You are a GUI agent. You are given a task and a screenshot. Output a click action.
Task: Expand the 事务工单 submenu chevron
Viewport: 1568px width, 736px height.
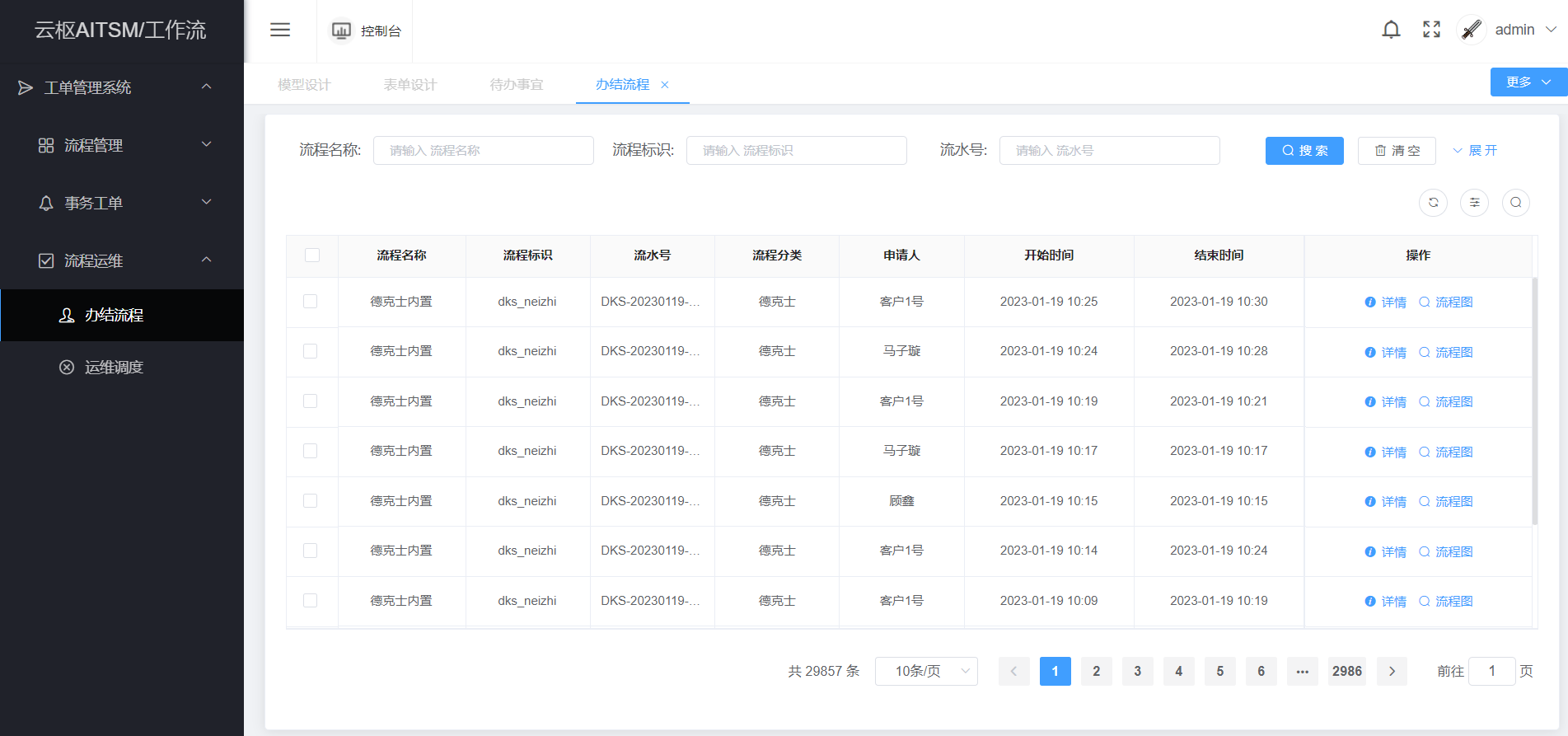coord(207,202)
